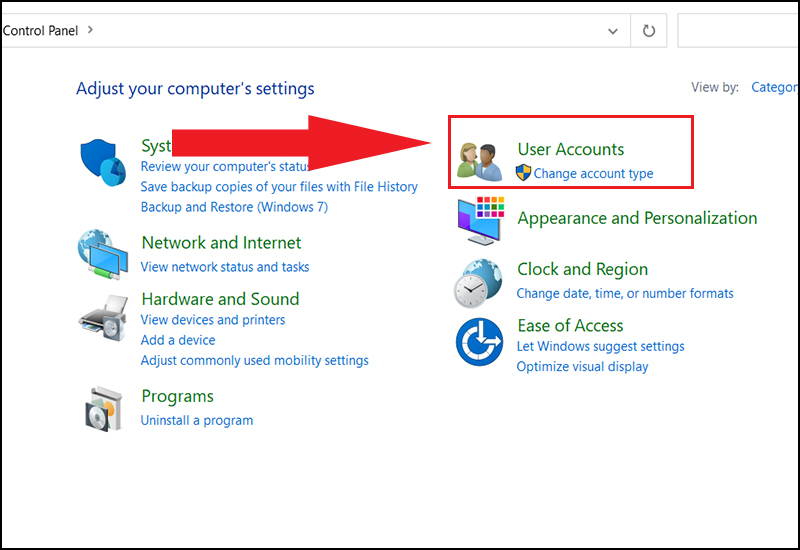The image size is (800, 550).
Task: Open the Ease of Access circular icon
Action: click(x=479, y=342)
